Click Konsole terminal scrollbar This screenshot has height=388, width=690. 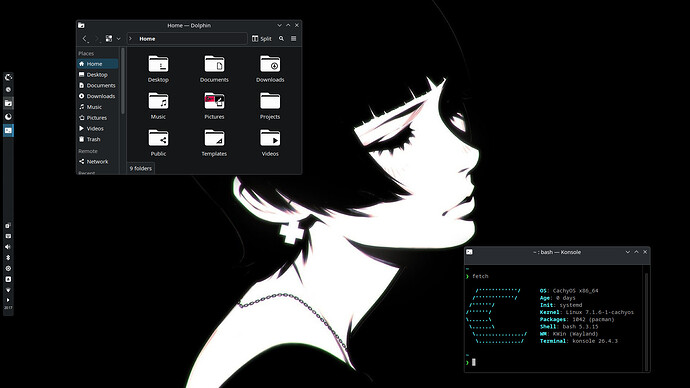(x=646, y=321)
